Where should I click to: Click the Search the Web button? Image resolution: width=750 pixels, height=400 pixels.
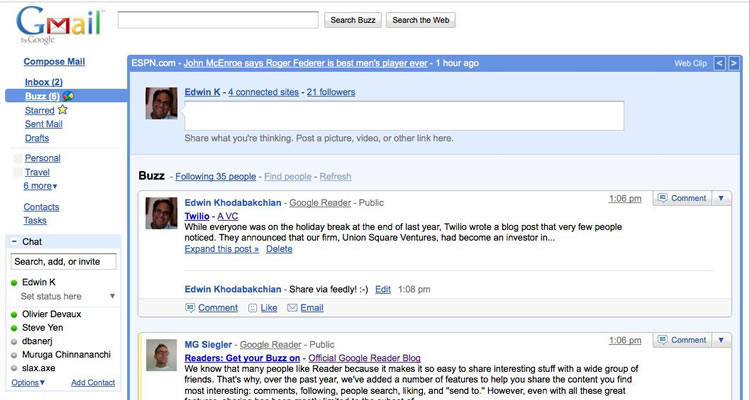tap(421, 20)
